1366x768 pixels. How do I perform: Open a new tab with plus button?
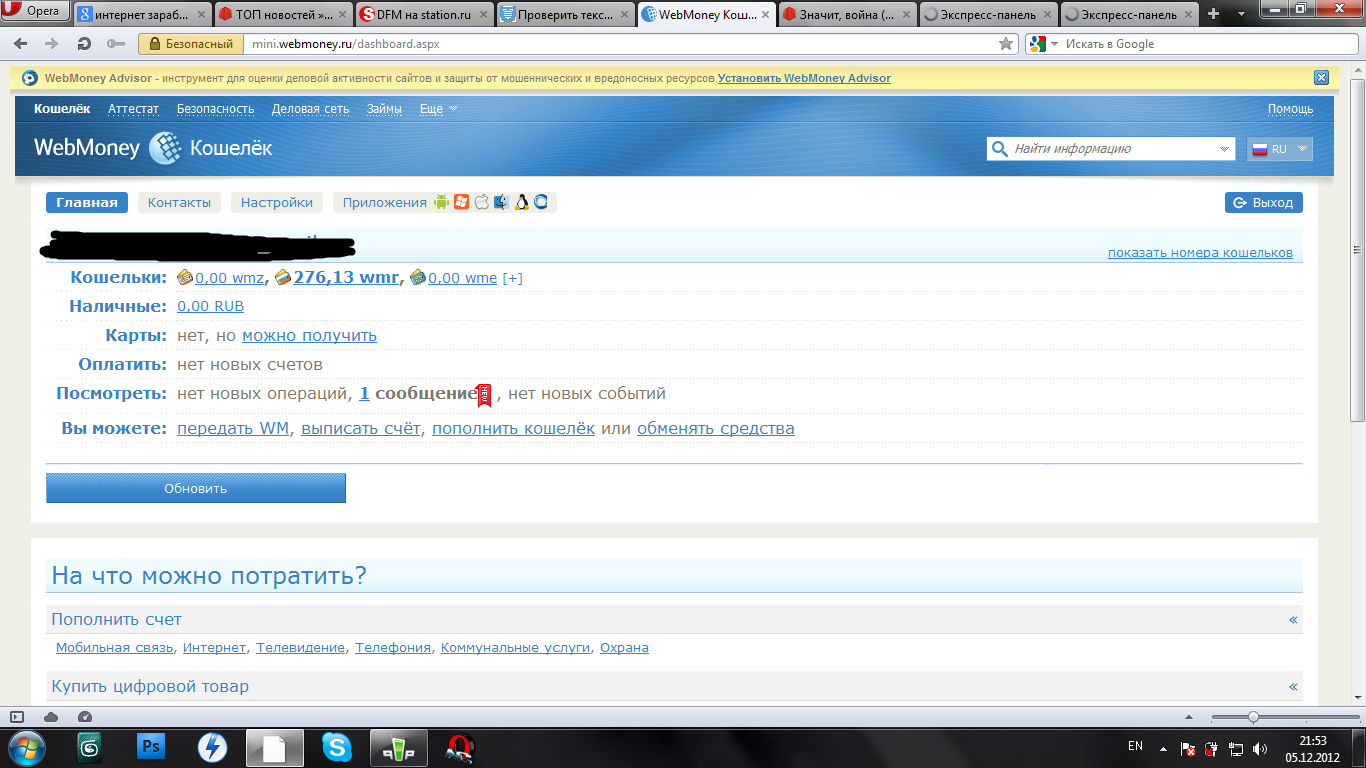pyautogui.click(x=1214, y=14)
